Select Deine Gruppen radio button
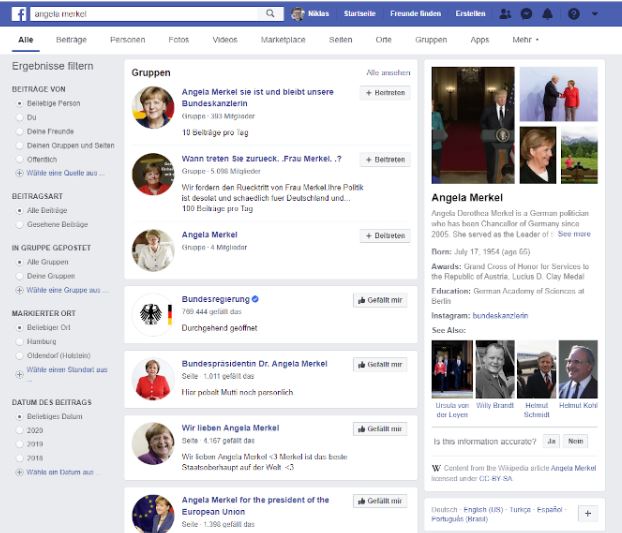 (19, 276)
